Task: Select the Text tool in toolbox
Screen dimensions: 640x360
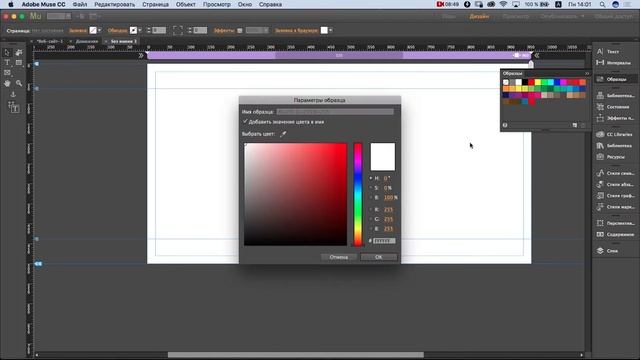Action: (x=7, y=63)
